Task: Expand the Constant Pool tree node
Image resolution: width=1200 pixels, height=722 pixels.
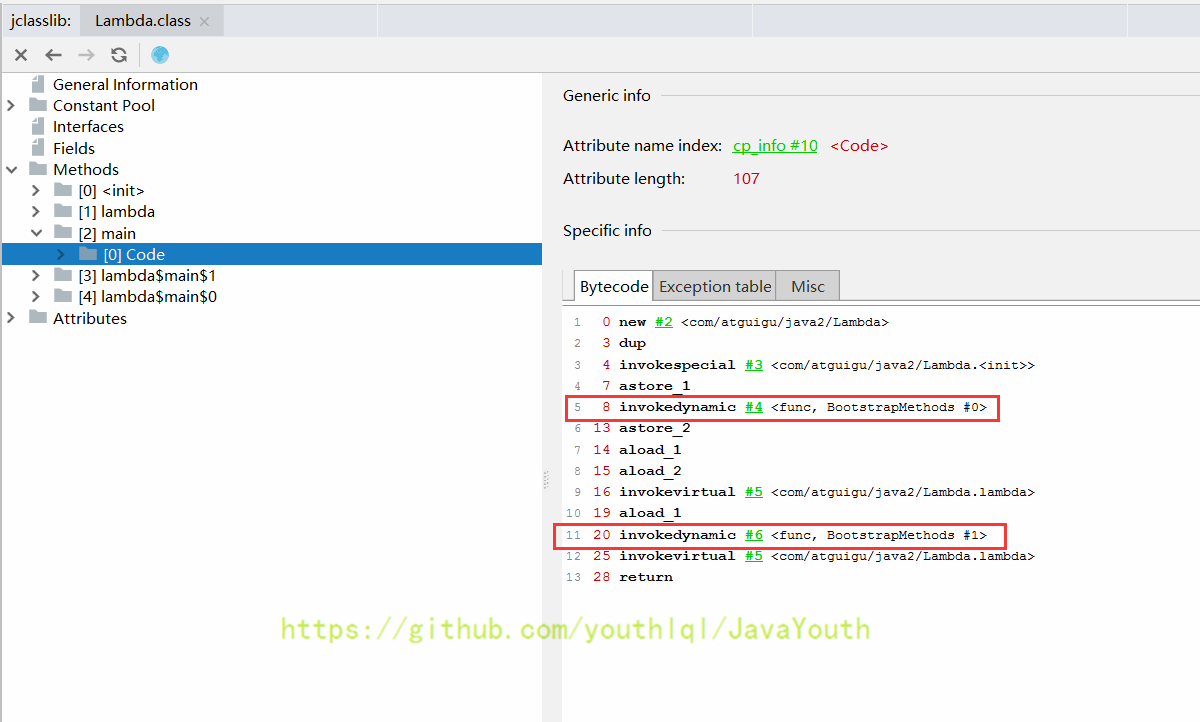Action: click(11, 105)
